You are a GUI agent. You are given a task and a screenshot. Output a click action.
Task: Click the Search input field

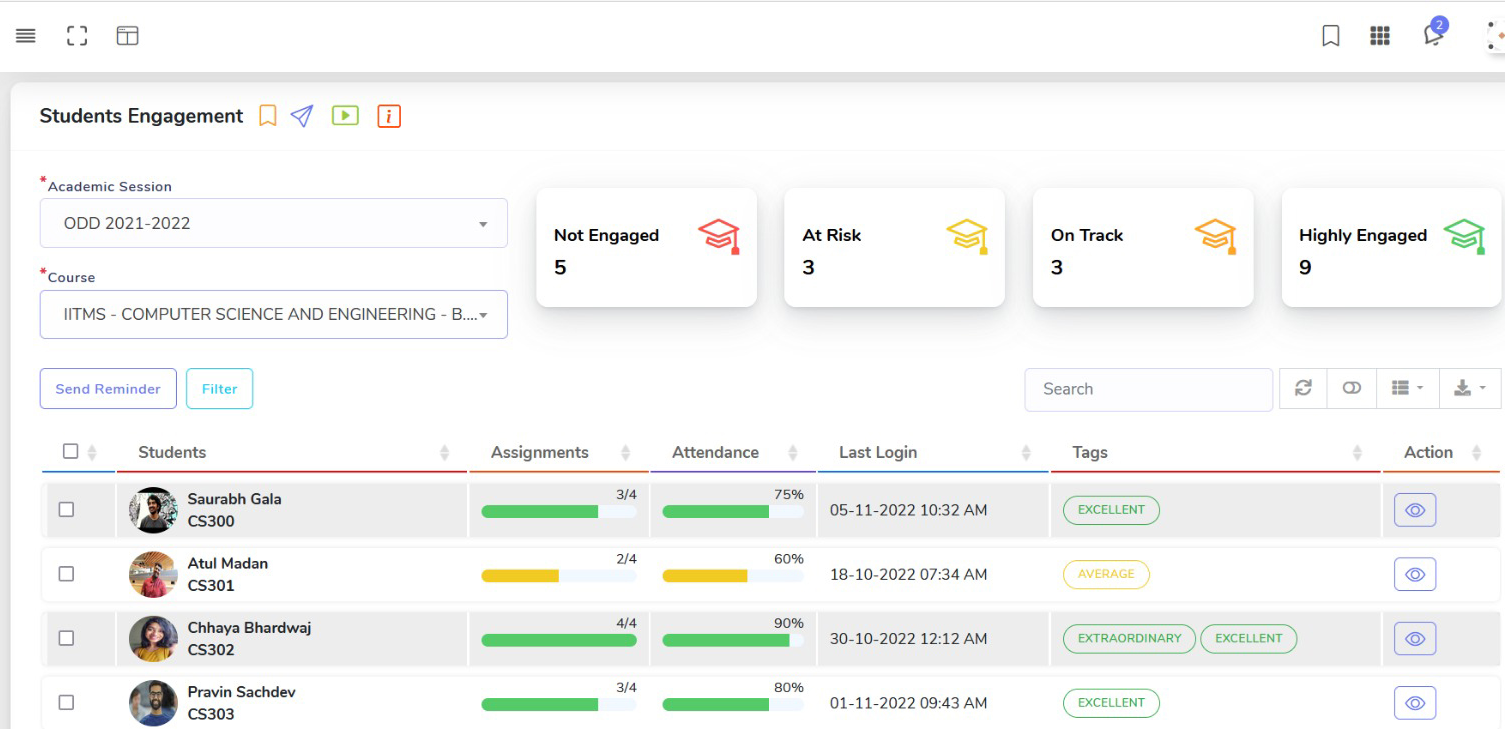pos(1149,389)
